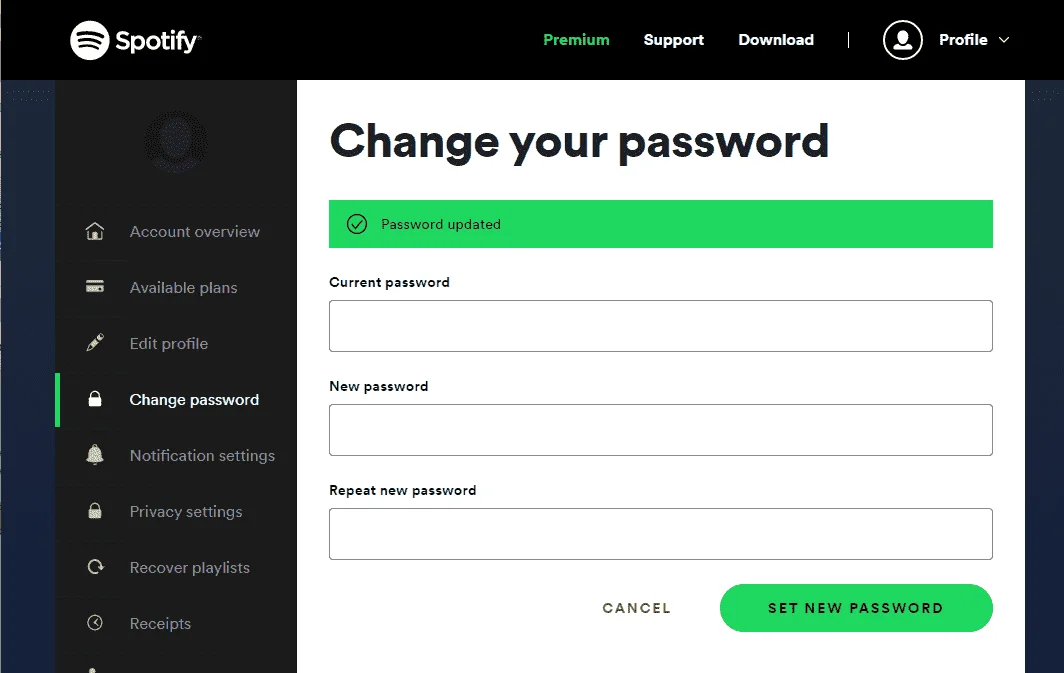
Task: Cancel the password change
Action: (636, 608)
